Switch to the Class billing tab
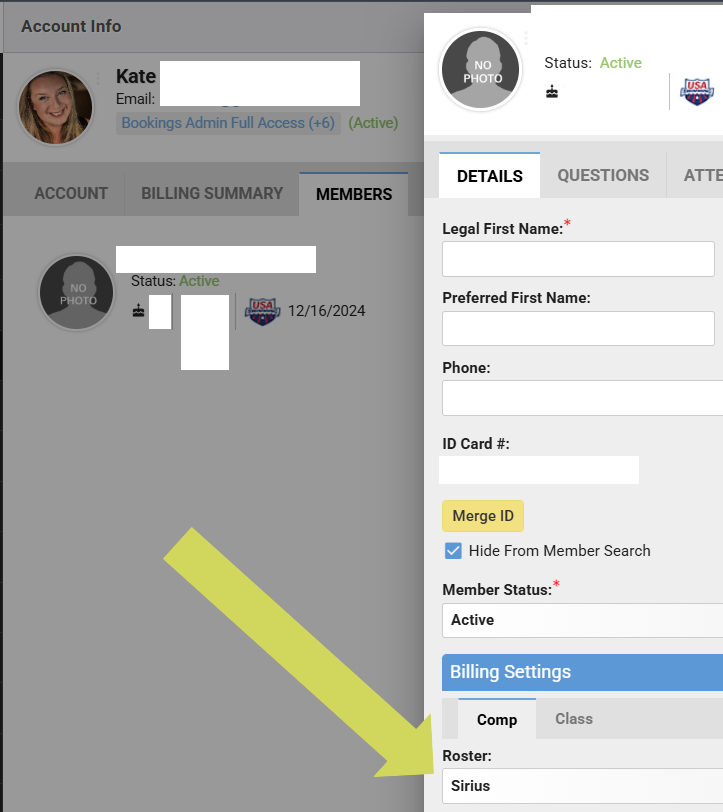This screenshot has width=723, height=812. pos(574,719)
